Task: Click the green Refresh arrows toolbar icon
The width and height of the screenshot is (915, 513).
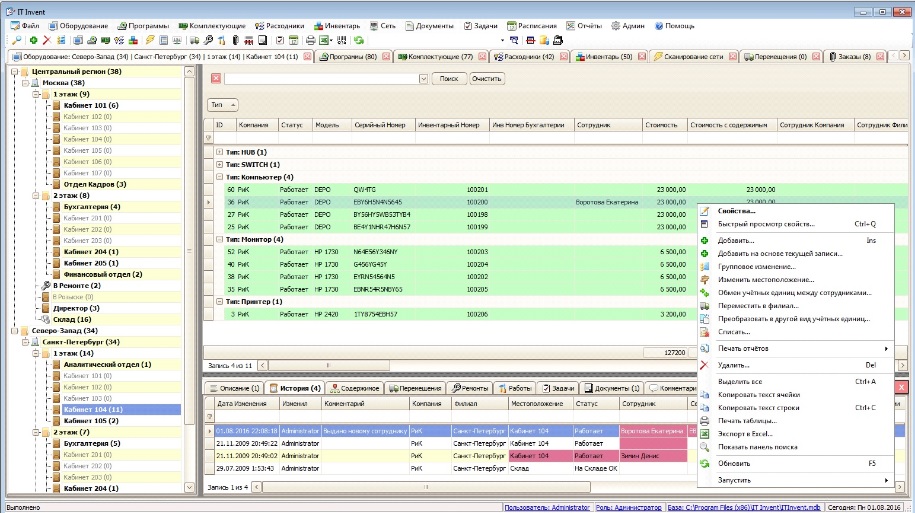Action: [358, 40]
